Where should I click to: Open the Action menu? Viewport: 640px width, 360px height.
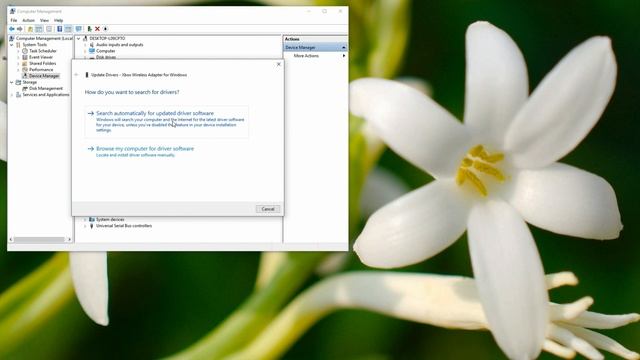28,20
